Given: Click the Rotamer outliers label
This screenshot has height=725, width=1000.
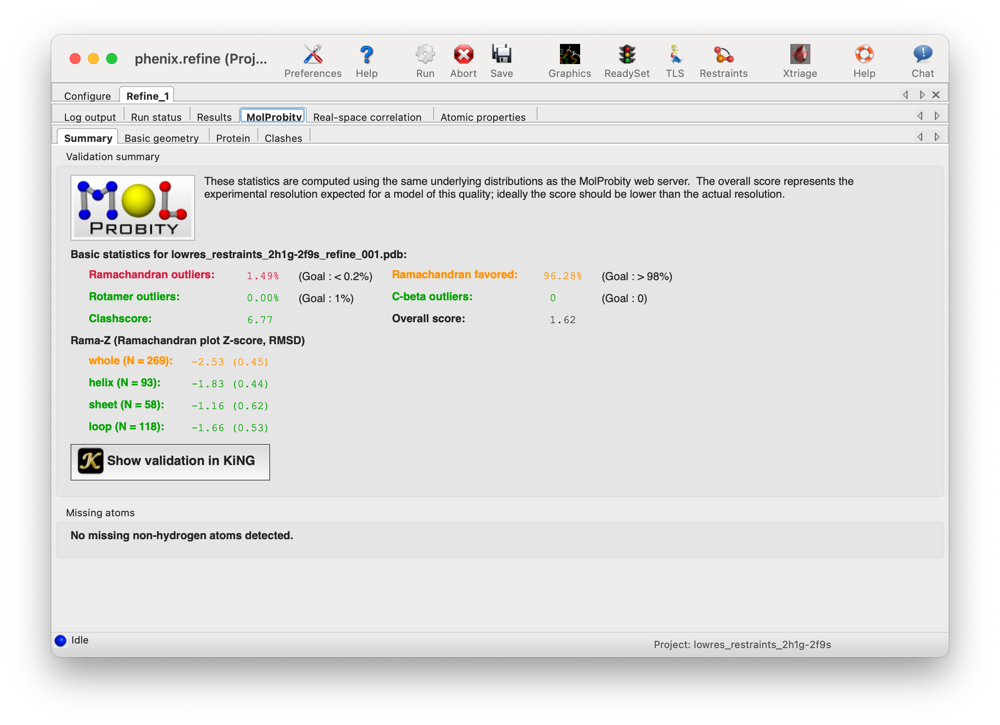Looking at the screenshot, I should point(134,297).
